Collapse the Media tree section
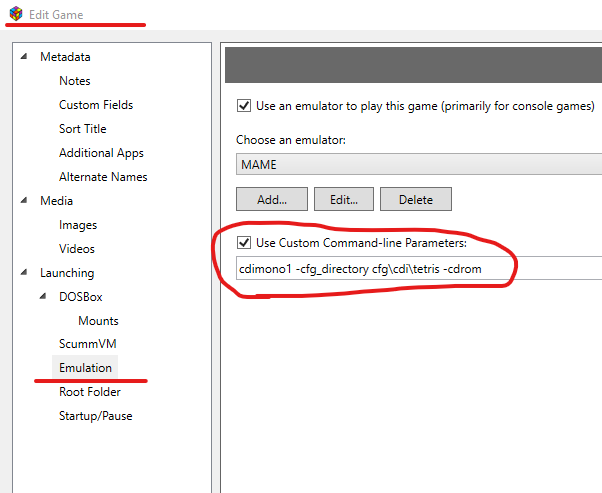Image resolution: width=602 pixels, height=493 pixels. pos(24,200)
